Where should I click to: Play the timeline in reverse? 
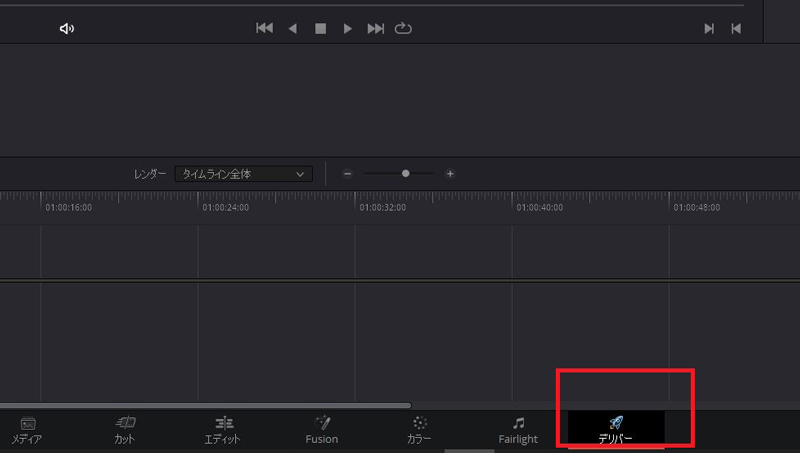tap(293, 29)
